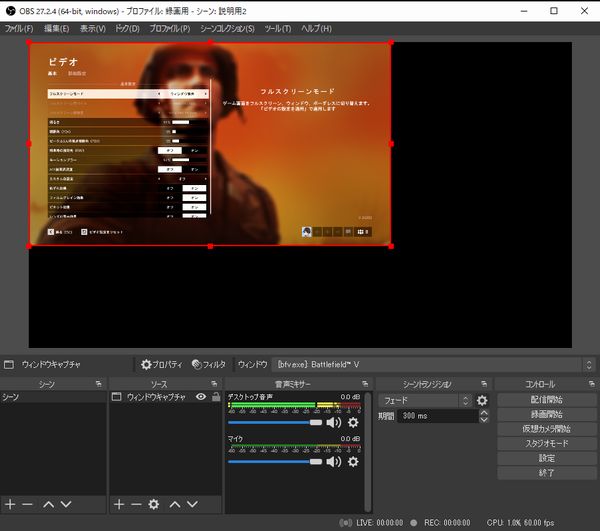Open the ツール(T) menu

tap(278, 29)
